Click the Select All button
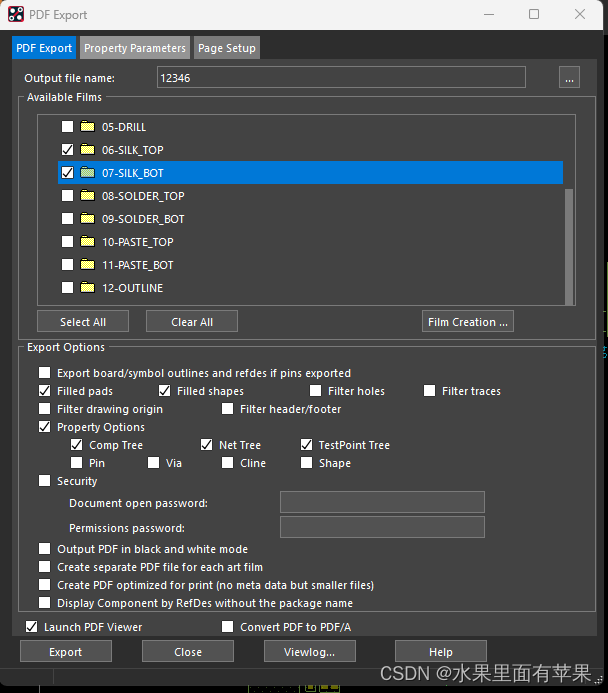Image resolution: width=608 pixels, height=693 pixels. click(83, 322)
